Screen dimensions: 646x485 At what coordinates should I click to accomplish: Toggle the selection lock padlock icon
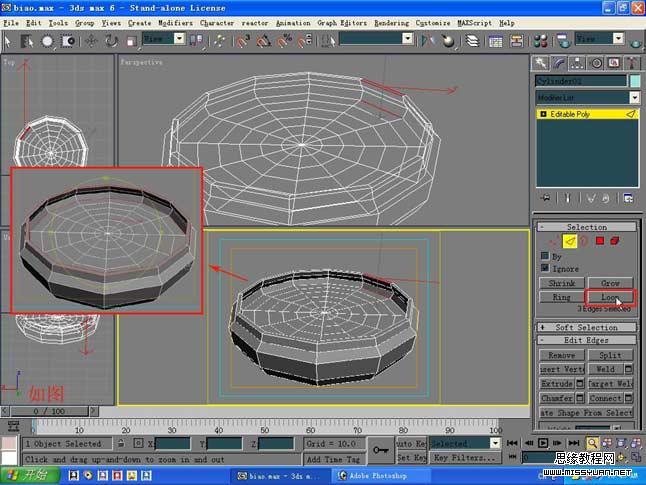click(x=121, y=443)
